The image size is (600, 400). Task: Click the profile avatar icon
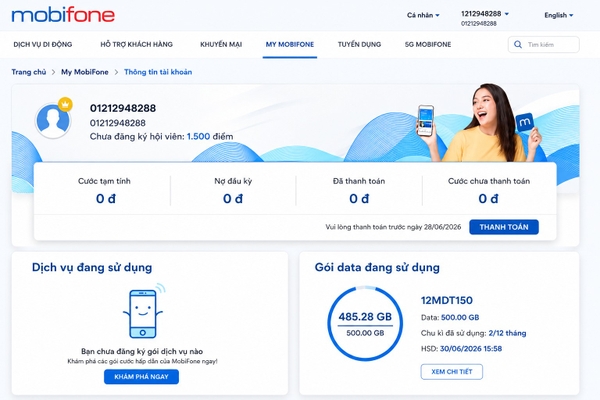[x=53, y=121]
